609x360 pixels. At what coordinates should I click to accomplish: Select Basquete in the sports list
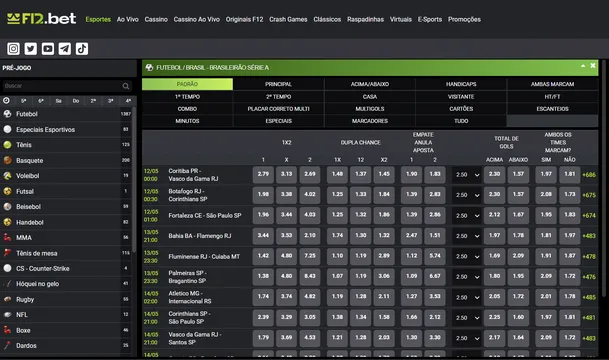[x=66, y=160]
